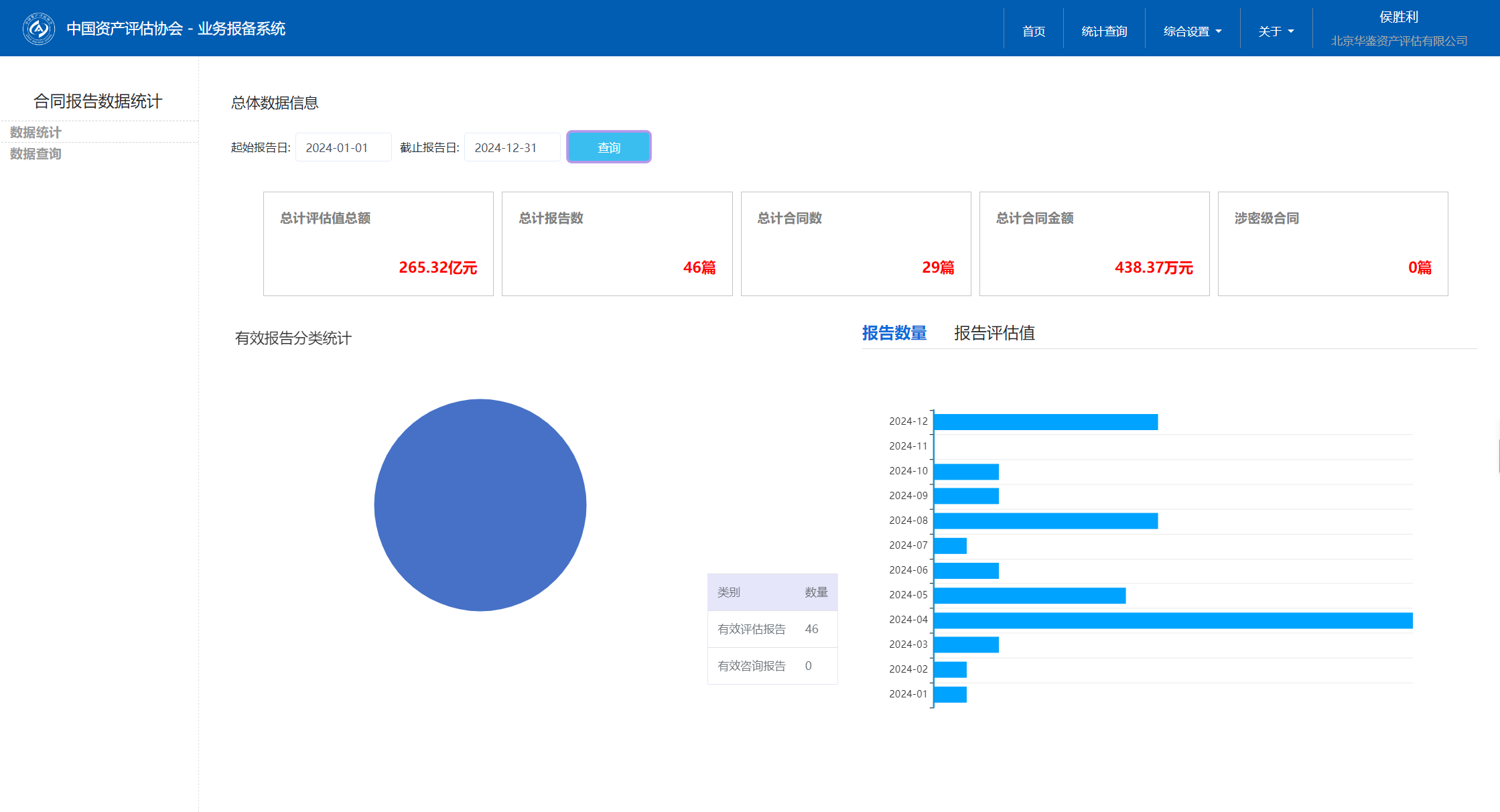Screen dimensions: 1500x812
Task: Switch to 报告数量 tab
Action: coord(894,333)
